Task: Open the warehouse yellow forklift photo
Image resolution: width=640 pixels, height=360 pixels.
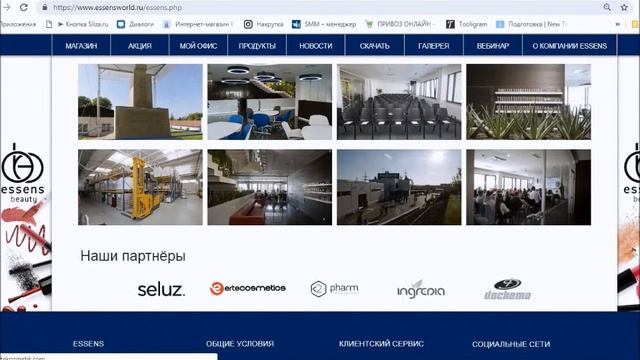Action: point(140,187)
